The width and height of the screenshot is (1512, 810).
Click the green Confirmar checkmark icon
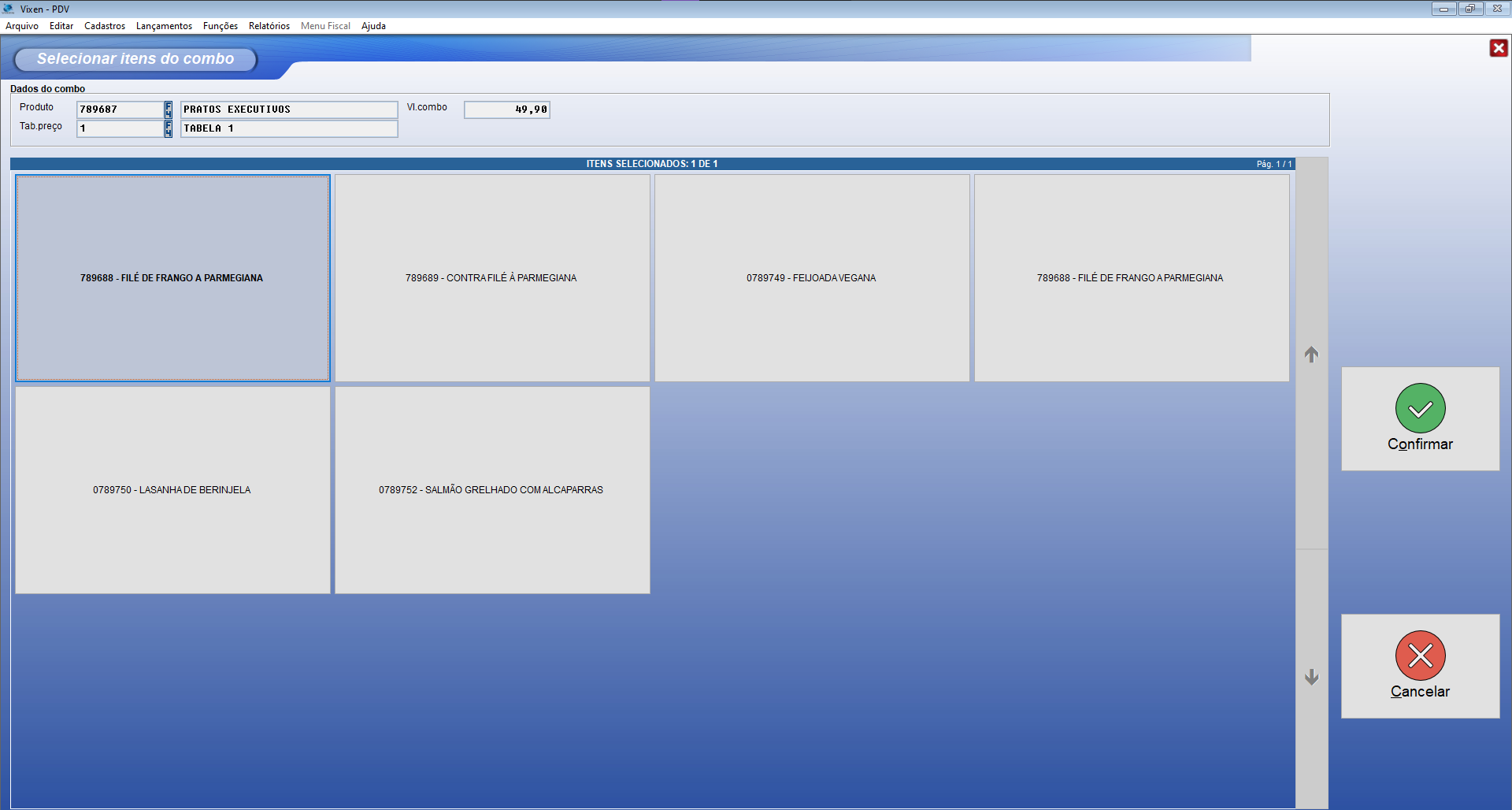coord(1420,408)
